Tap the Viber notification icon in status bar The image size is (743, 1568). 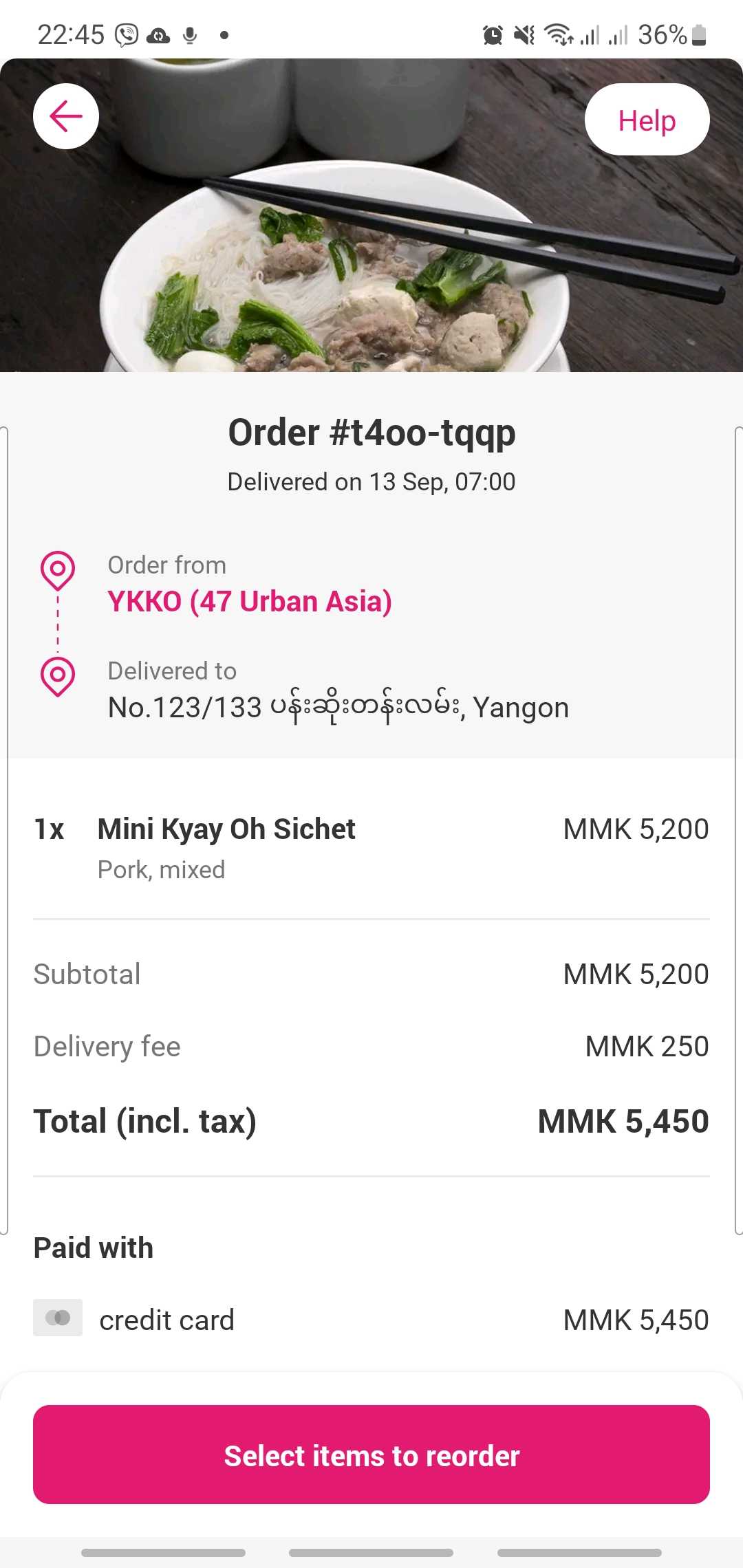(x=127, y=34)
